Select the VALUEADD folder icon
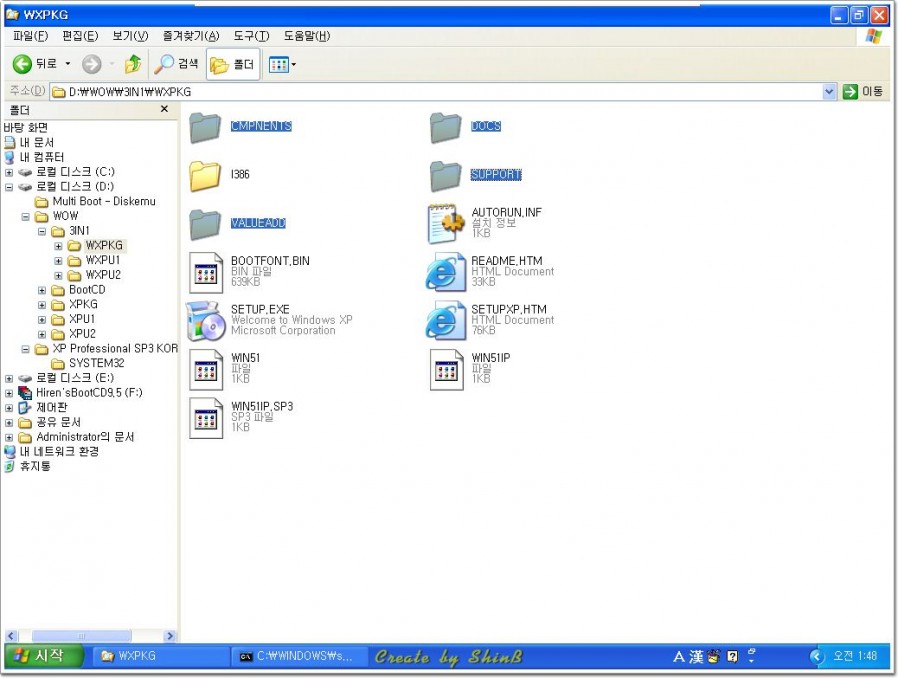 coord(205,223)
